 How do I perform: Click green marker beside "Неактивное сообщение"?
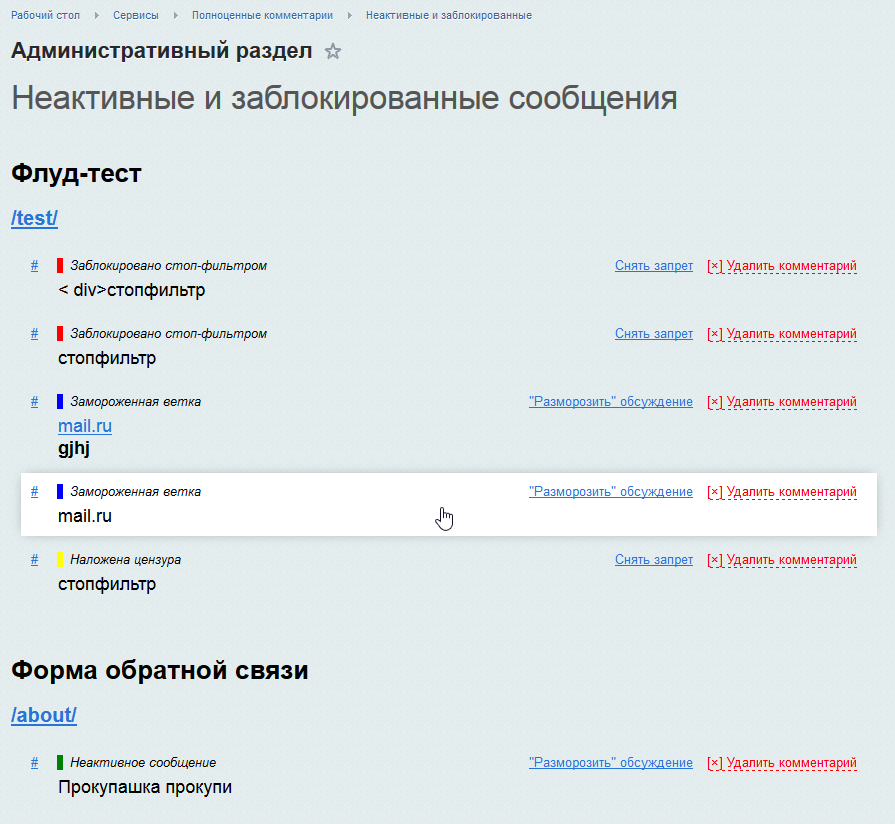click(x=60, y=762)
